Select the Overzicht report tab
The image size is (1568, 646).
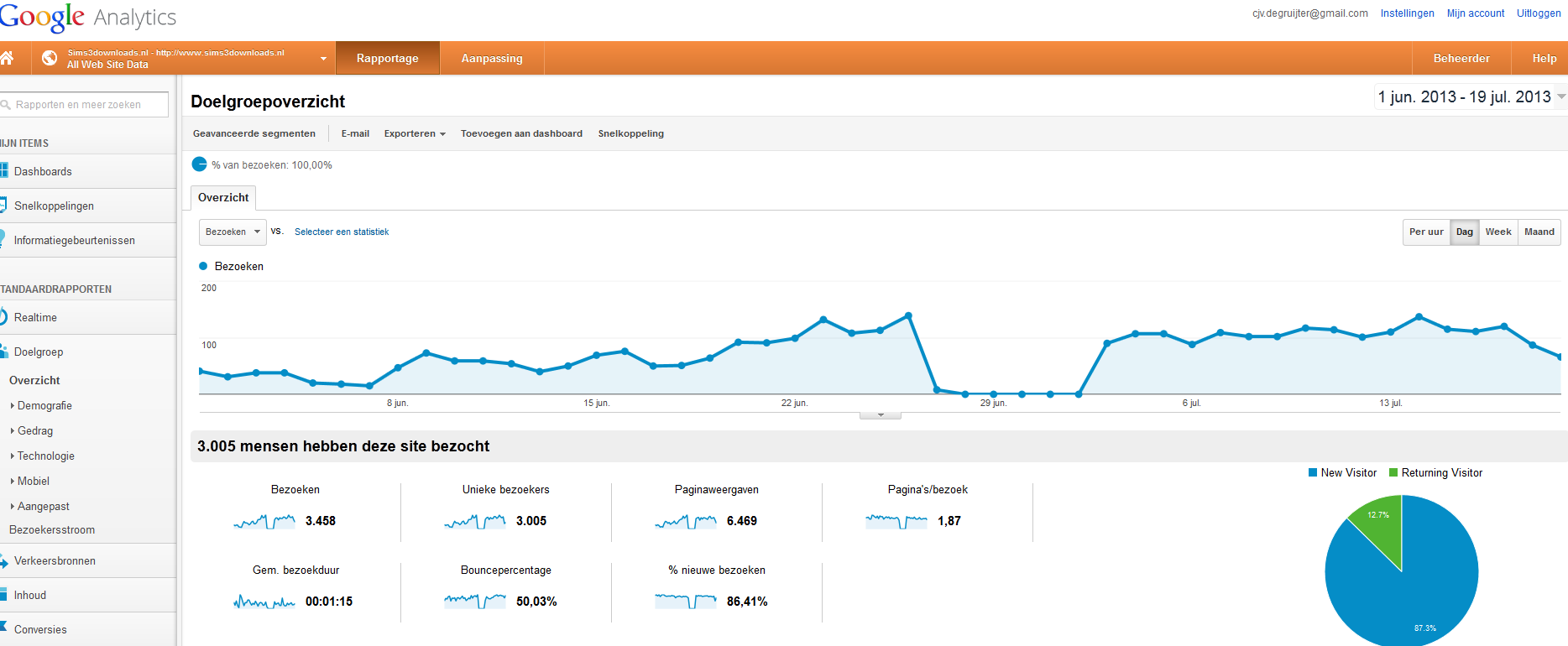(x=223, y=198)
